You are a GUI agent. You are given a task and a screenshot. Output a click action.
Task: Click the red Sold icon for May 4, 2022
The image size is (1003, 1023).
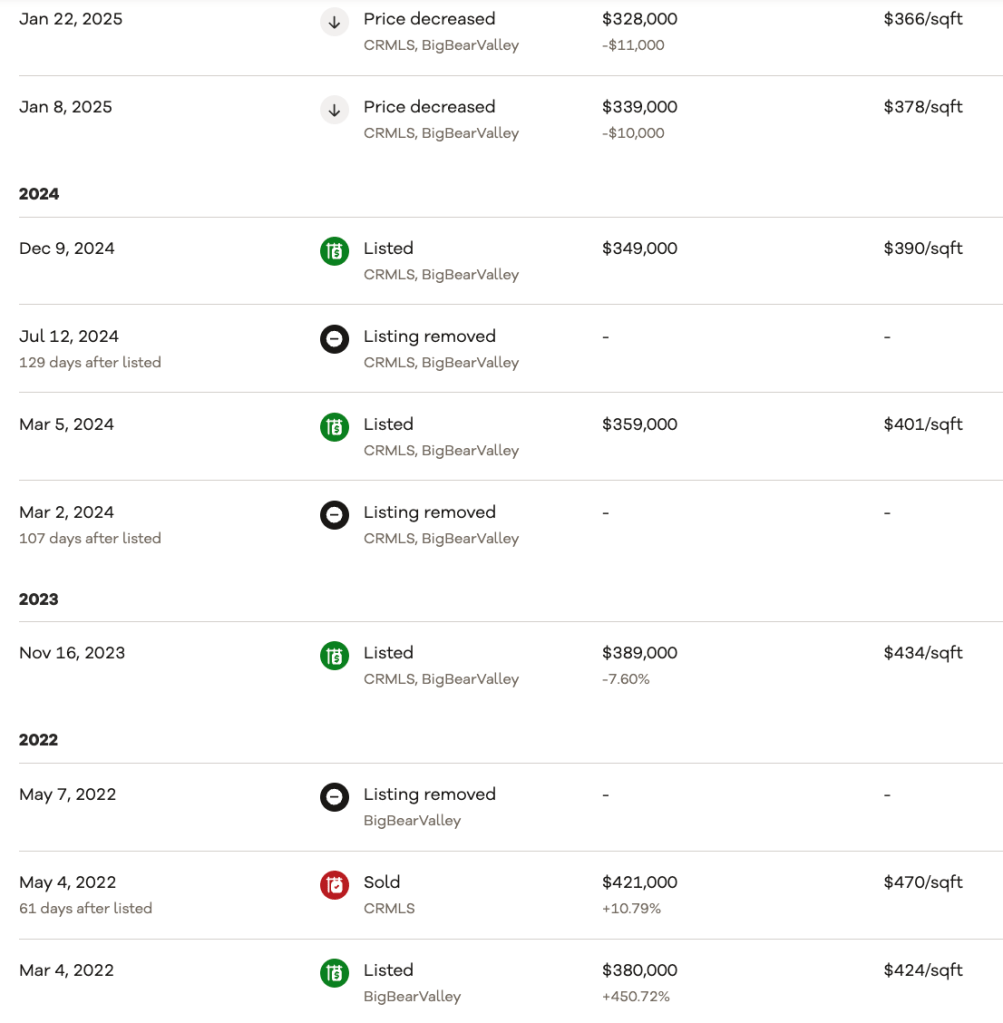[334, 885]
